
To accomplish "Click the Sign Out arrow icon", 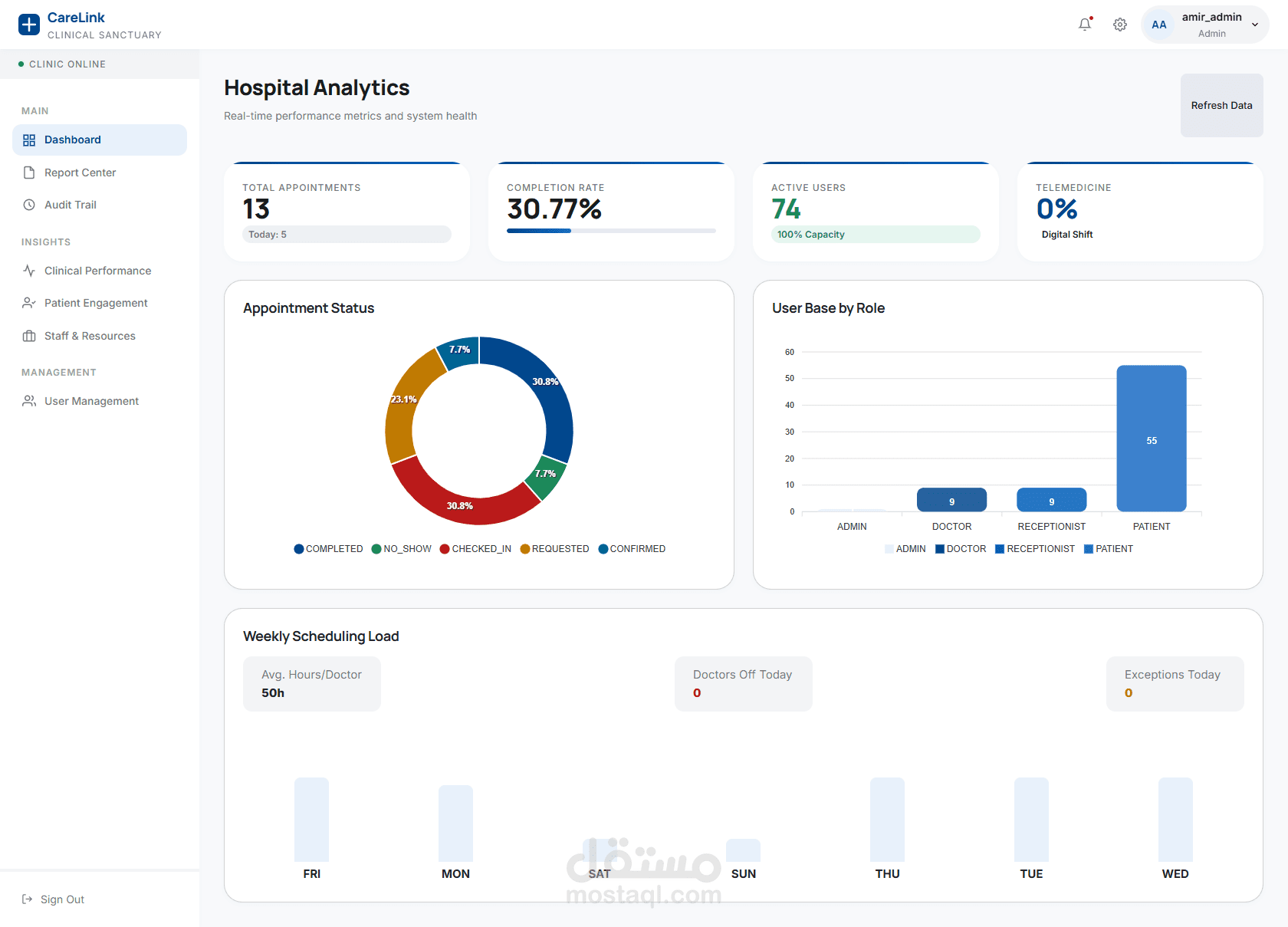I will tap(27, 899).
